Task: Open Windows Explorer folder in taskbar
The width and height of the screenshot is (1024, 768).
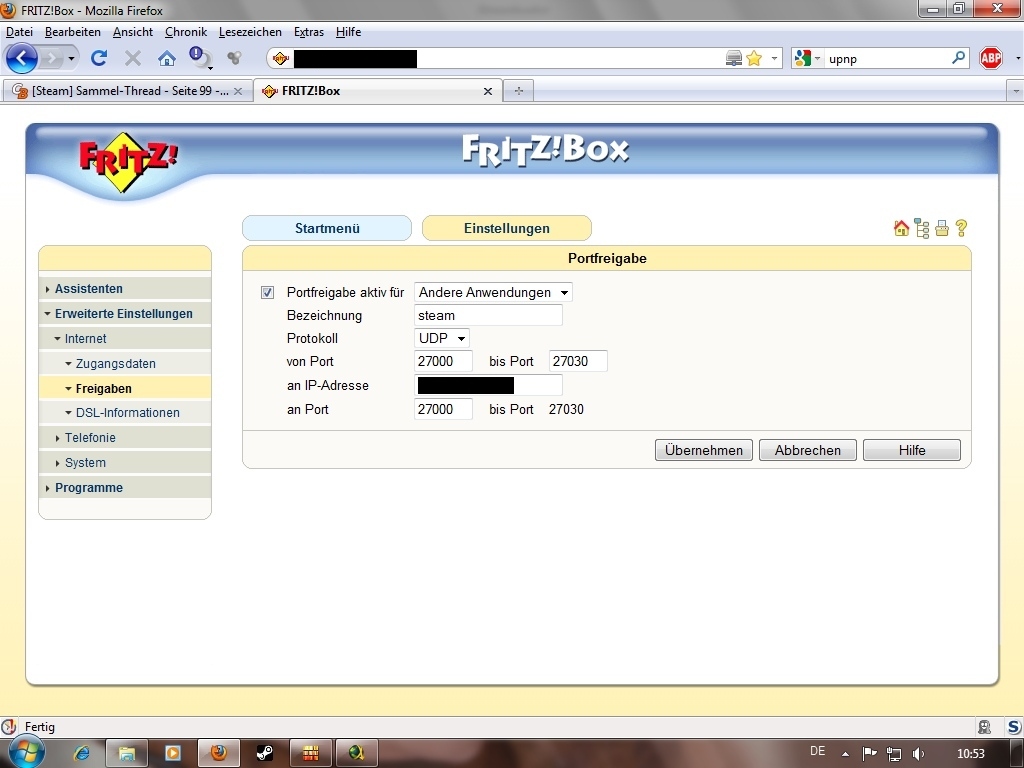Action: (127, 753)
